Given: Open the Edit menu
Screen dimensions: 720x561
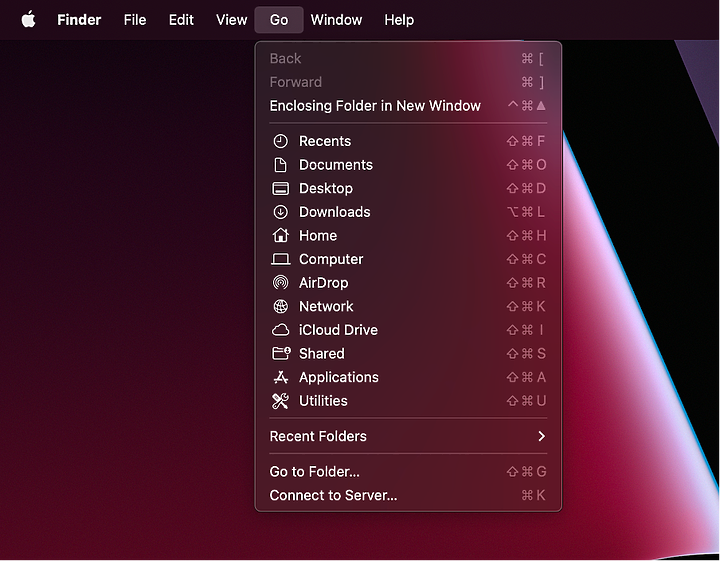Looking at the screenshot, I should (181, 20).
